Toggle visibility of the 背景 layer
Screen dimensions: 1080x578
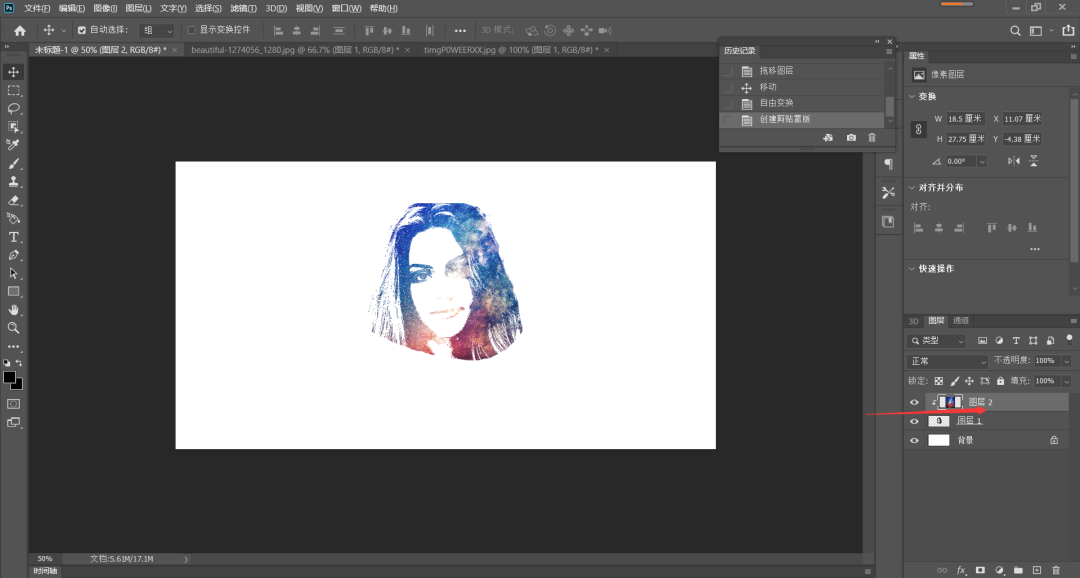(x=914, y=440)
